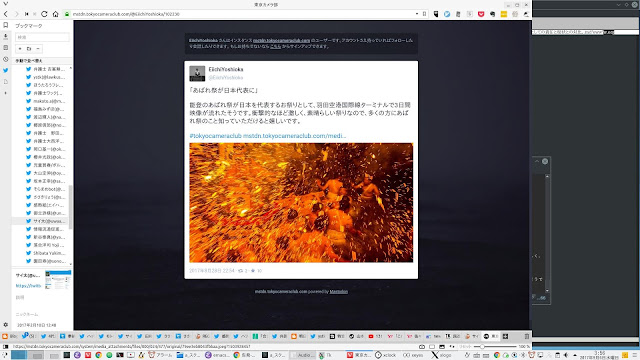Open the Mastodon footer link

coord(339,291)
